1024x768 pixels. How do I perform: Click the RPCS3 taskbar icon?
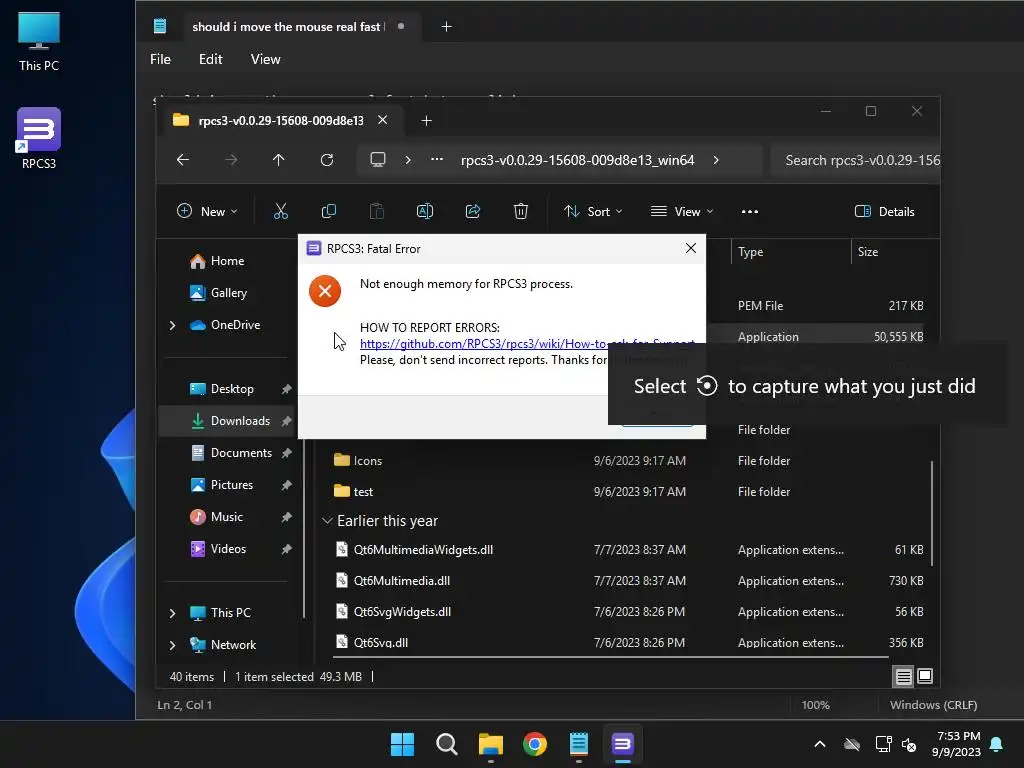click(622, 744)
